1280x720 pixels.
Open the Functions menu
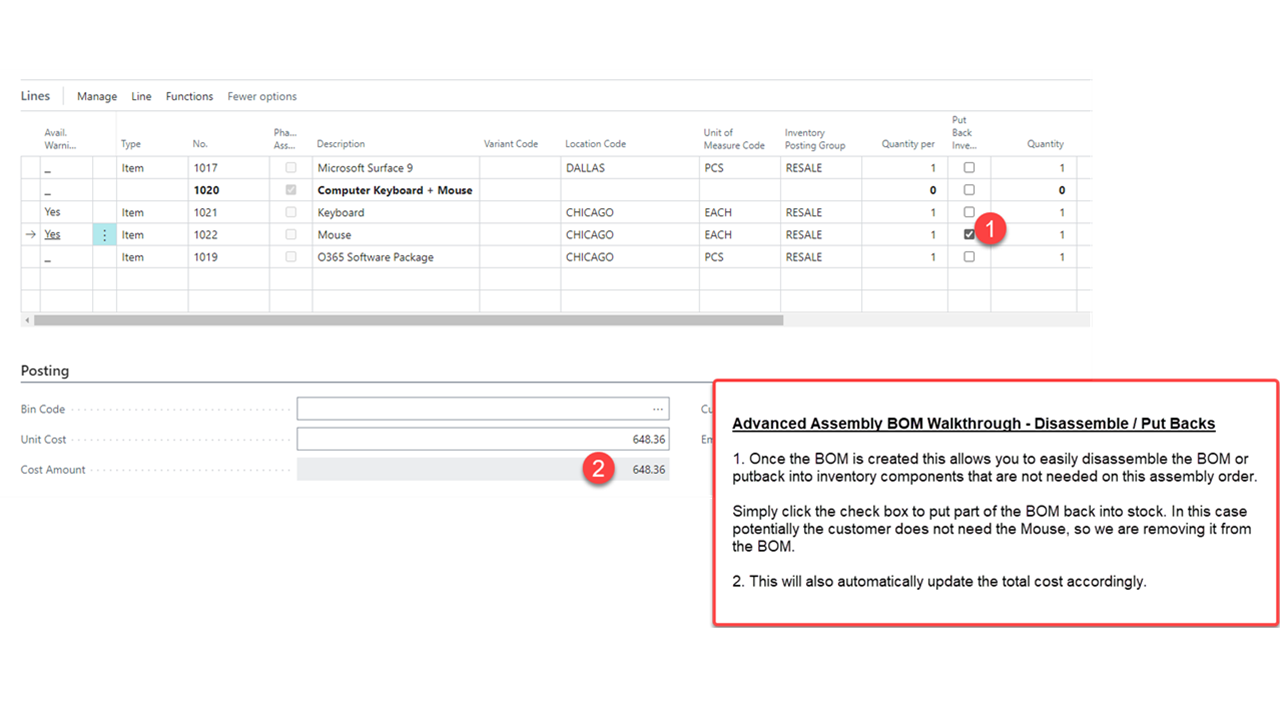189,96
